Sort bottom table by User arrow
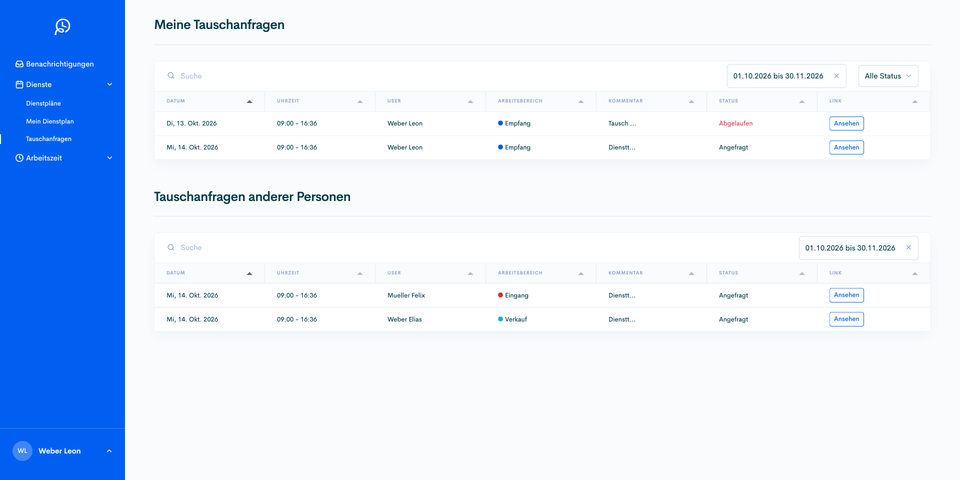960x480 pixels. (x=470, y=273)
